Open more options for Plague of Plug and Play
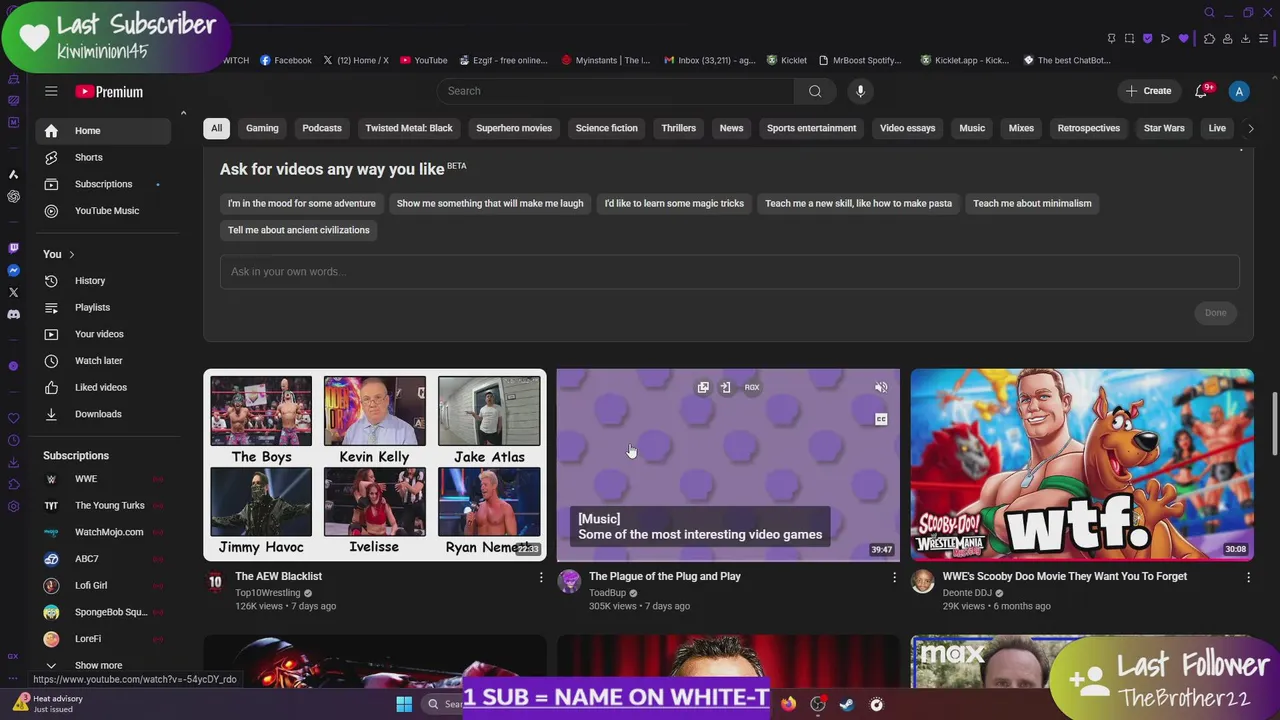Screen dimensions: 1280x720 click(895, 577)
